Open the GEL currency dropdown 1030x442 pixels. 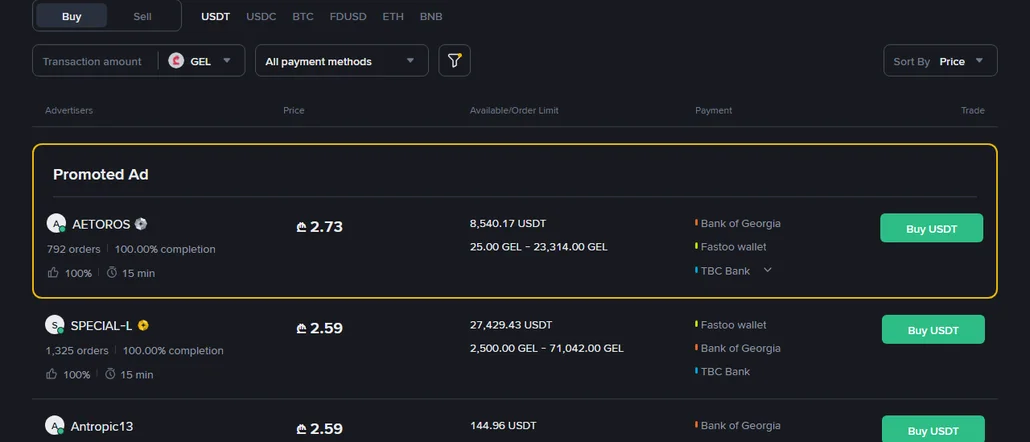(201, 61)
